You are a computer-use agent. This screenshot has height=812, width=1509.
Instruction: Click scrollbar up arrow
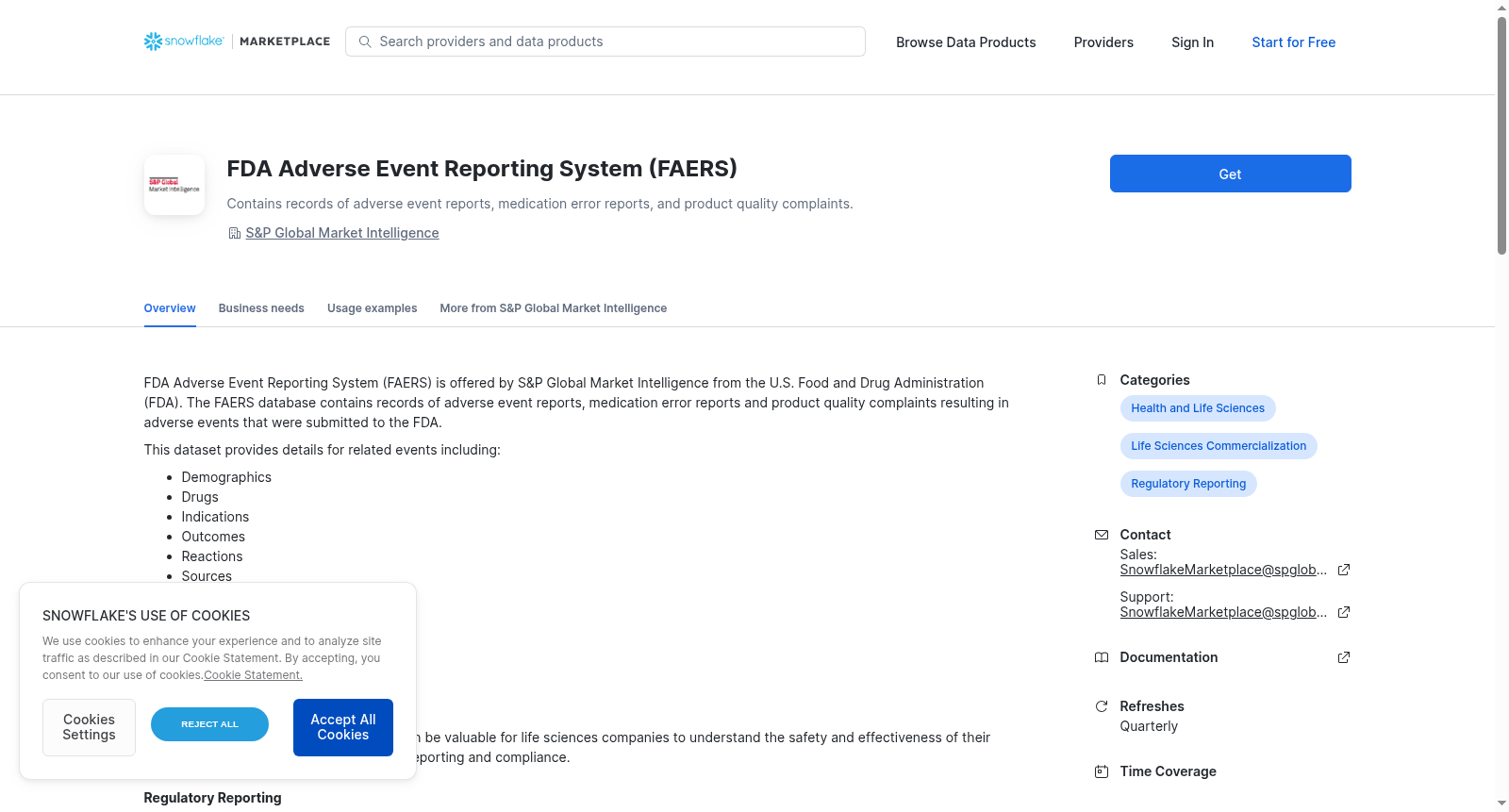[x=1501, y=8]
